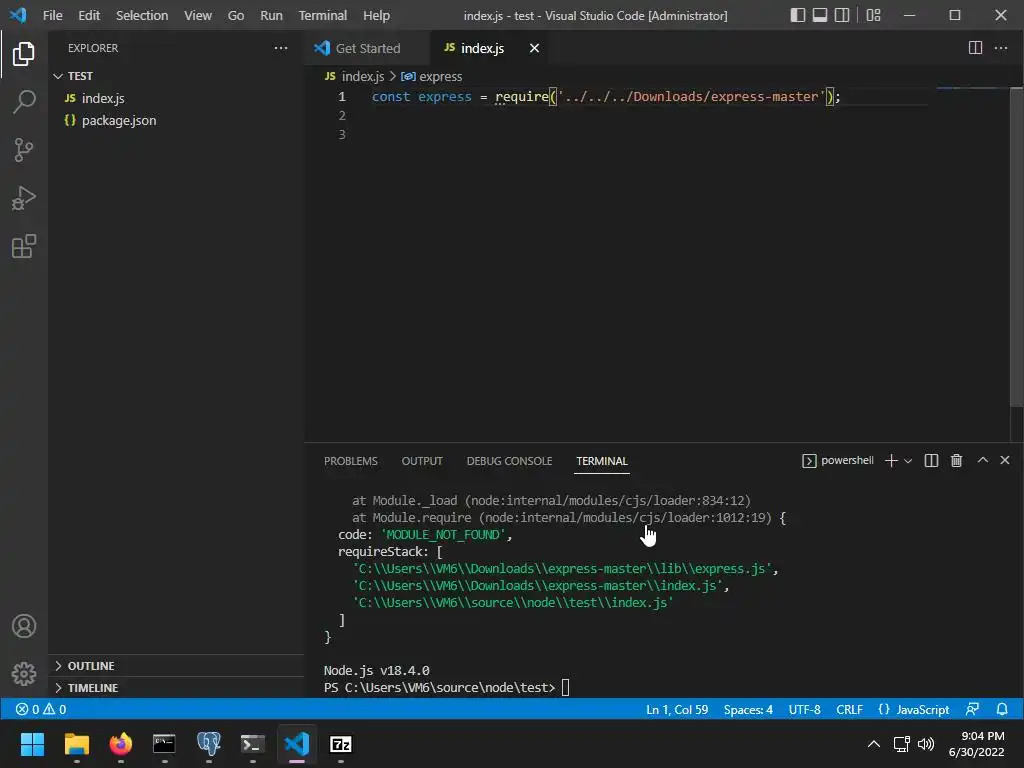Image resolution: width=1024 pixels, height=768 pixels.
Task: Switch to the DEBUG CONSOLE tab
Action: coord(509,461)
